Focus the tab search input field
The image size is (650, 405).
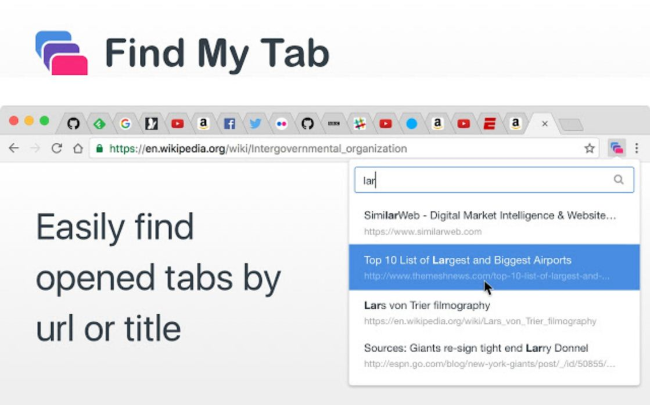pyautogui.click(x=480, y=180)
